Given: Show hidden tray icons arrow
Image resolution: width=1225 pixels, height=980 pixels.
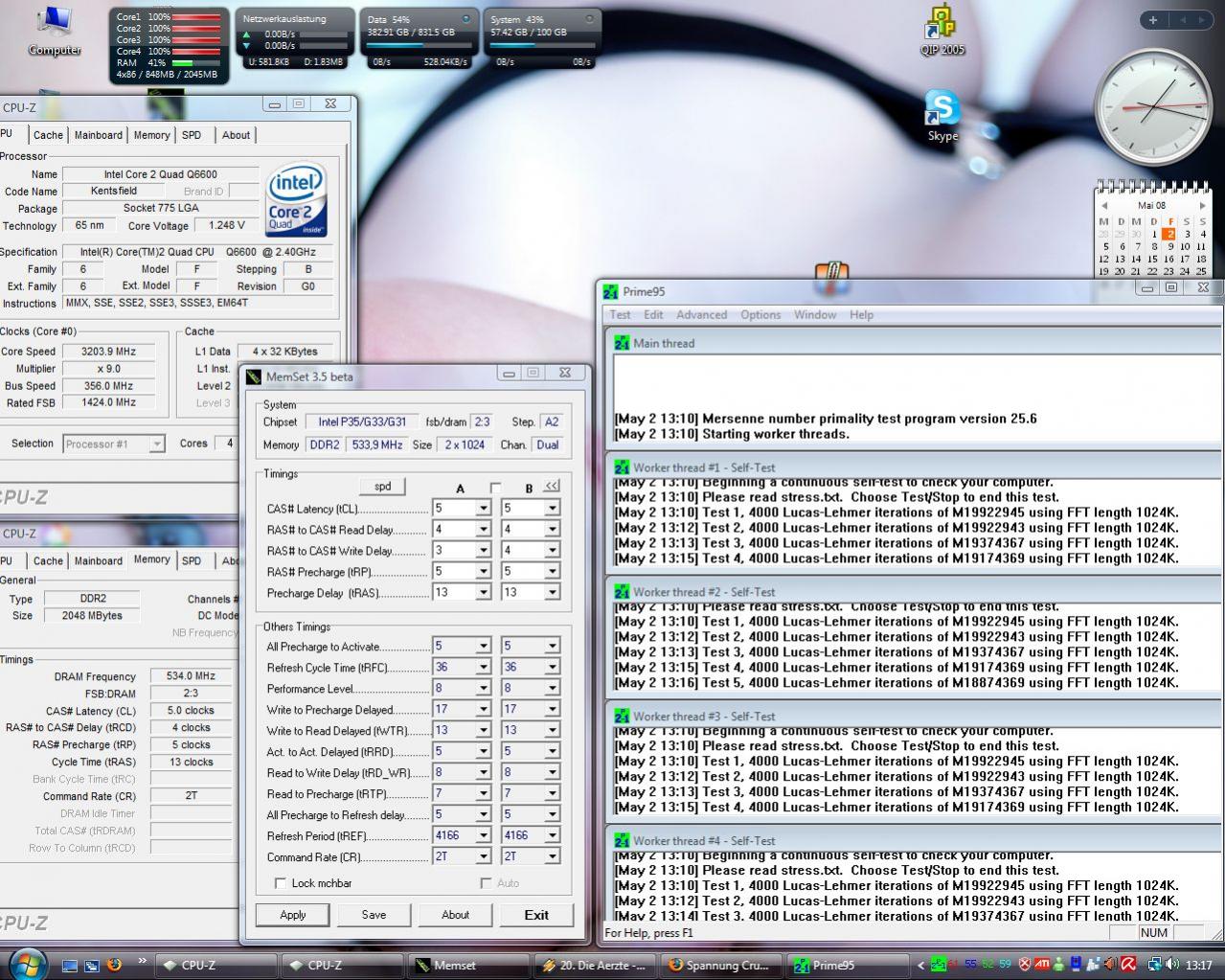Looking at the screenshot, I should [921, 966].
